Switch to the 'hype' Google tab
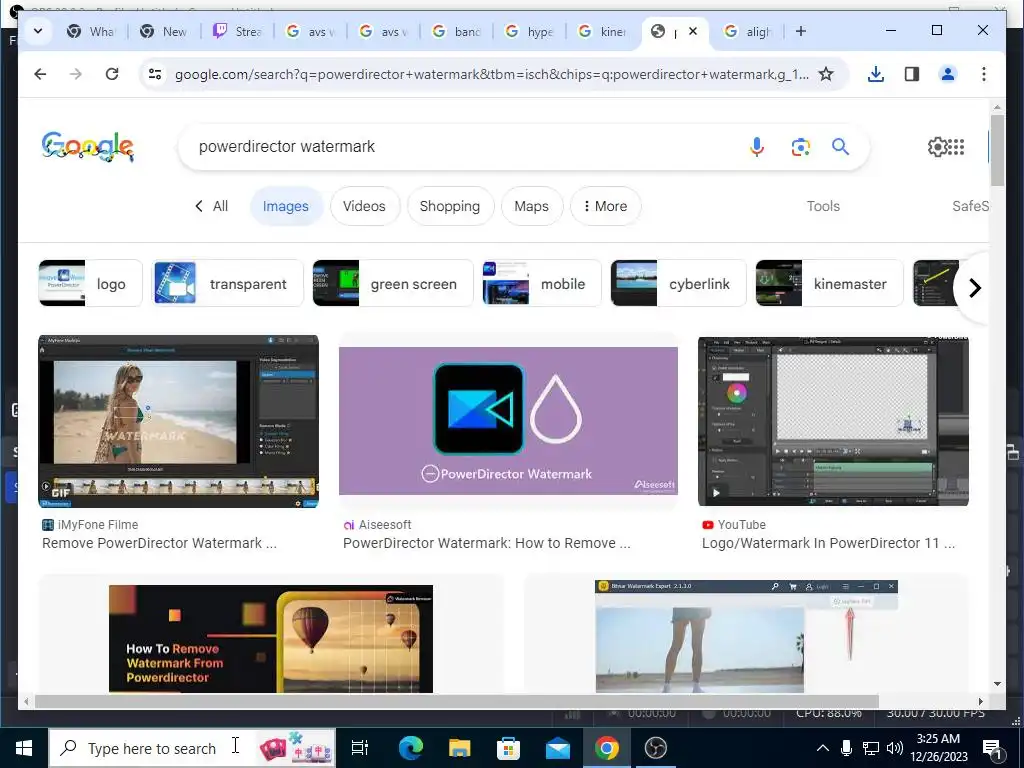Screen dimensions: 1024x768 (530, 31)
